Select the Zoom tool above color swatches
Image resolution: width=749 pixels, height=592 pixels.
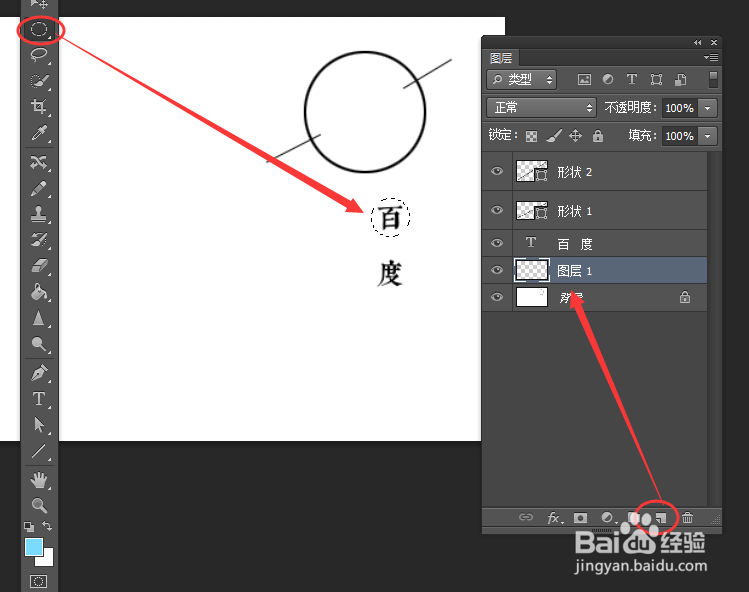tap(39, 505)
